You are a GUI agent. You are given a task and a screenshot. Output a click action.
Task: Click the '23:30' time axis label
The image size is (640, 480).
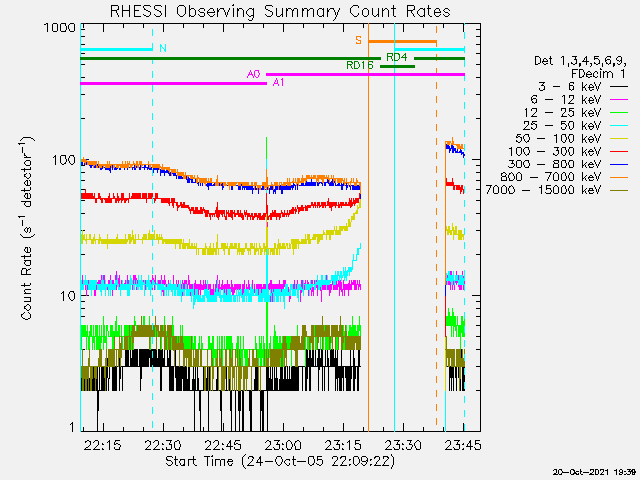pyautogui.click(x=403, y=445)
